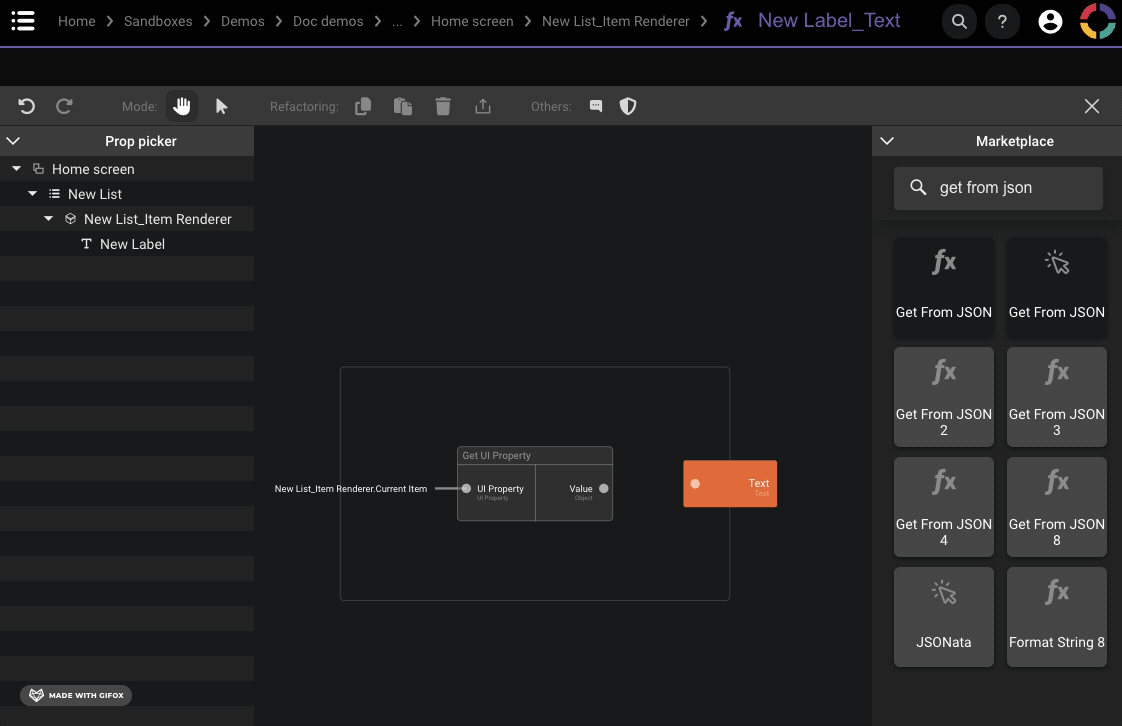The height and width of the screenshot is (726, 1122).
Task: Select the JSONata marketplace tile
Action: pos(944,616)
